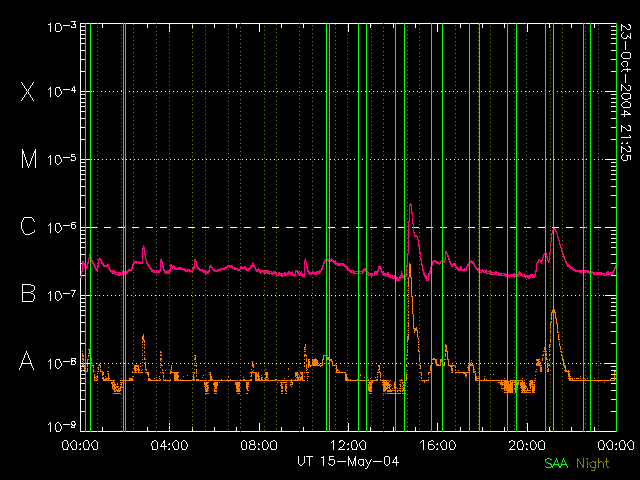Click the rightmost 00:00 time label
The height and width of the screenshot is (480, 640).
(616, 445)
